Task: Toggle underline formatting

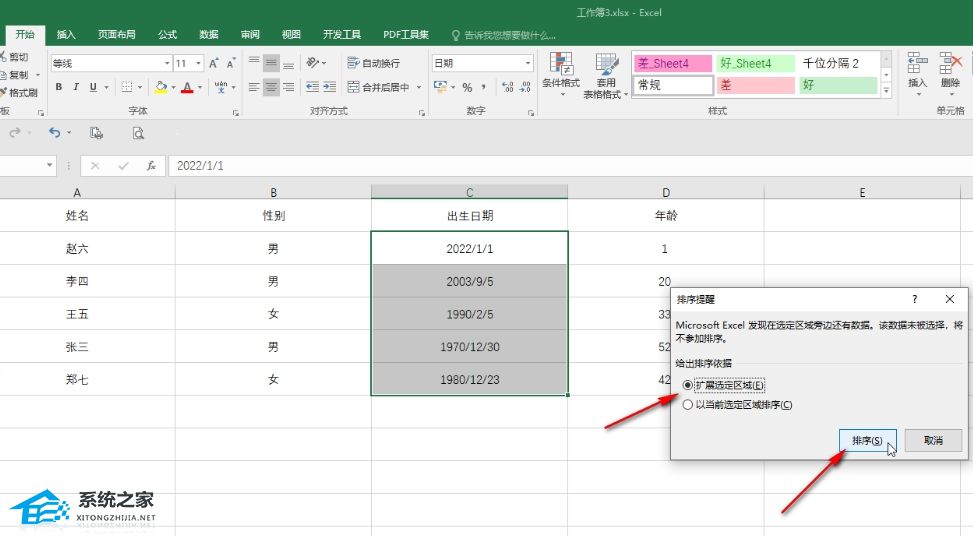Action: click(x=93, y=87)
